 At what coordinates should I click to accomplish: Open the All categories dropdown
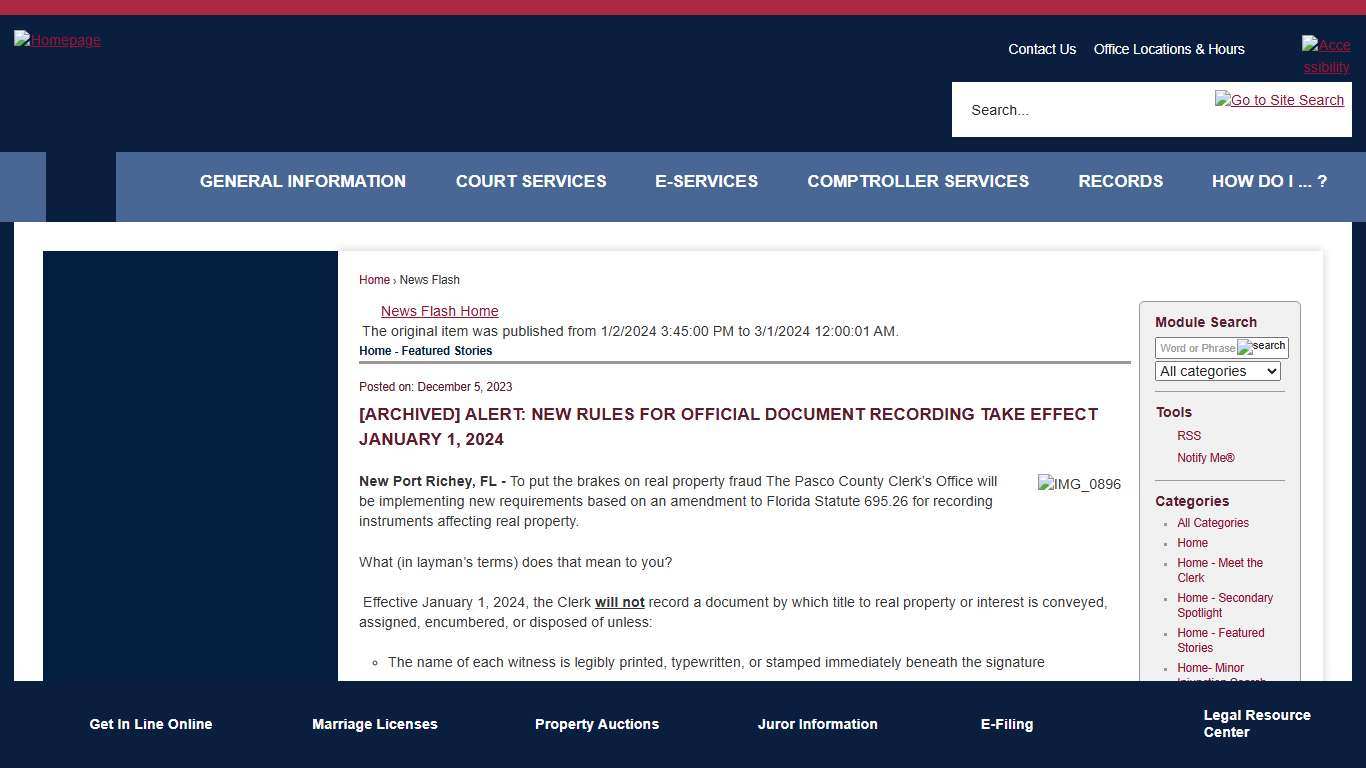pos(1218,371)
